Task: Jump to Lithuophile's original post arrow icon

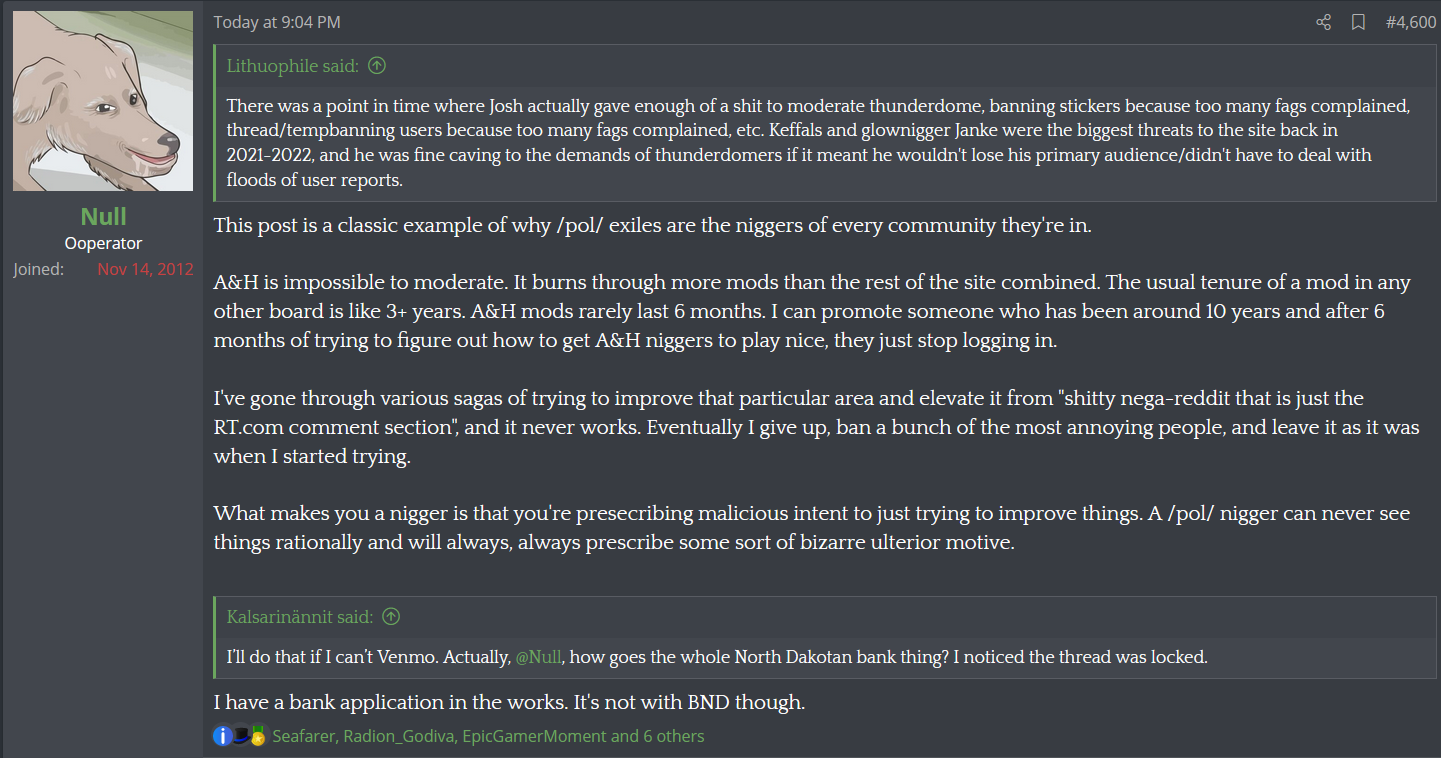Action: tap(377, 66)
